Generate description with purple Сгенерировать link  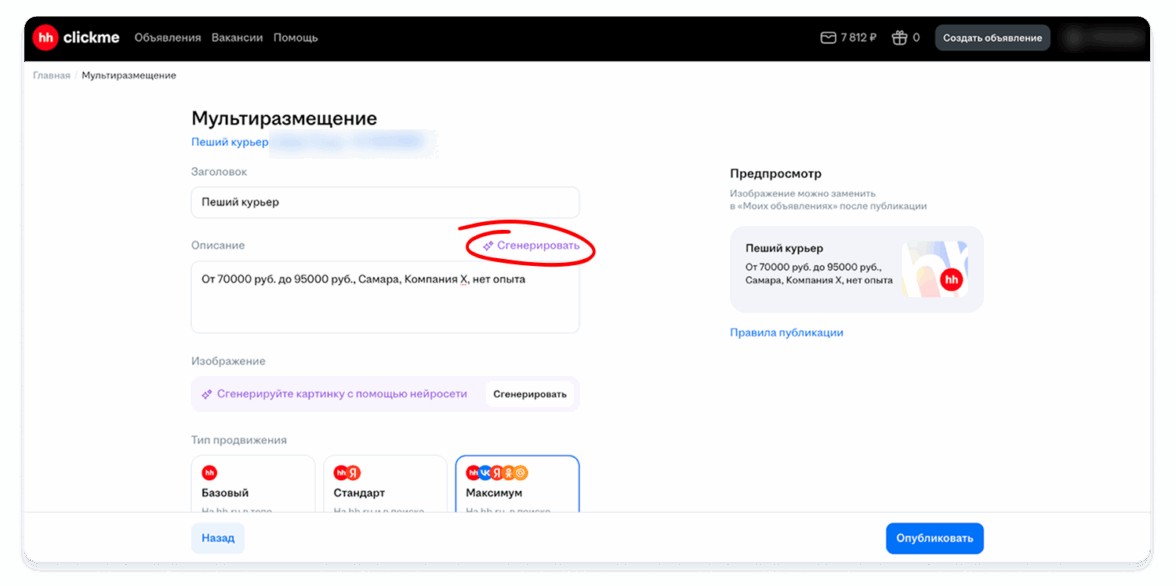(538, 246)
